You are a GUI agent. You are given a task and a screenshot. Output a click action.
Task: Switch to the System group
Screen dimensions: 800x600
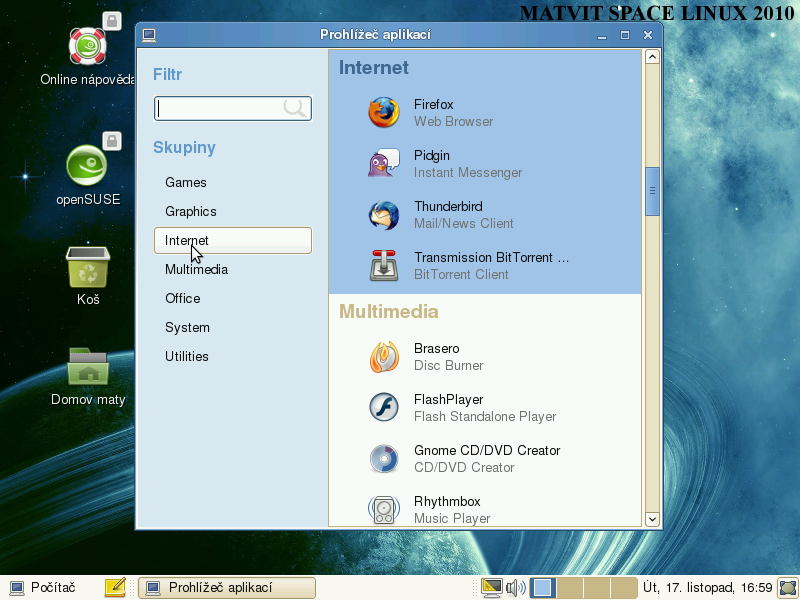point(187,328)
